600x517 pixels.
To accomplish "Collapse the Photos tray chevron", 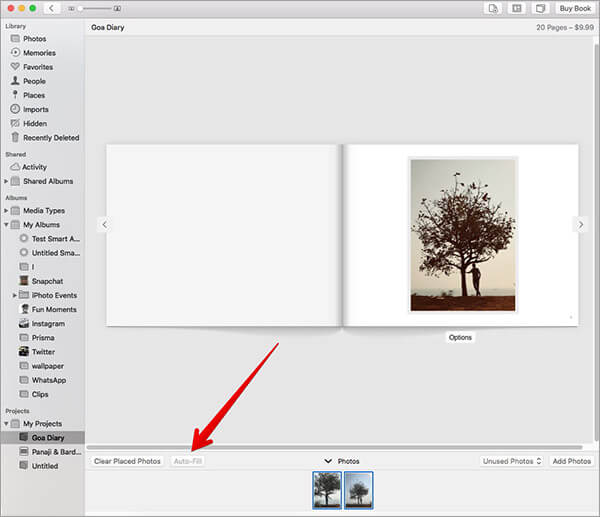I will pos(328,461).
